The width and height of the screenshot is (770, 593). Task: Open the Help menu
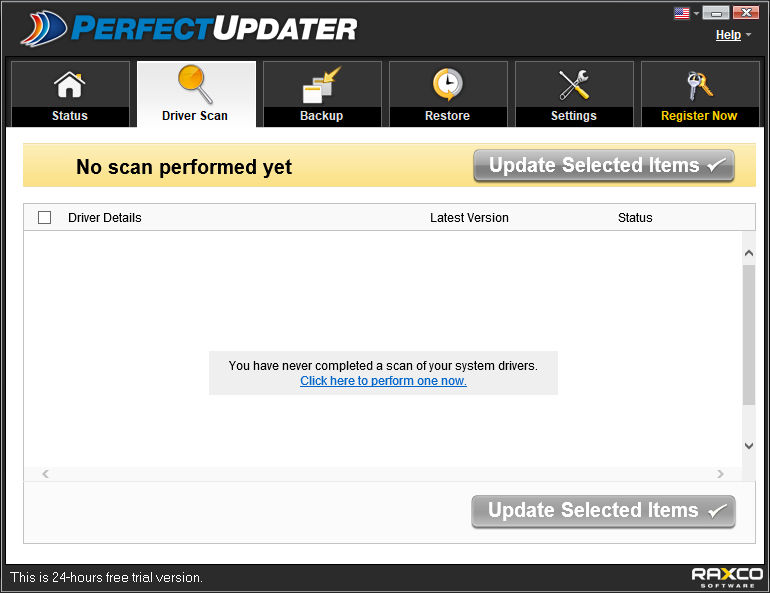tap(728, 35)
